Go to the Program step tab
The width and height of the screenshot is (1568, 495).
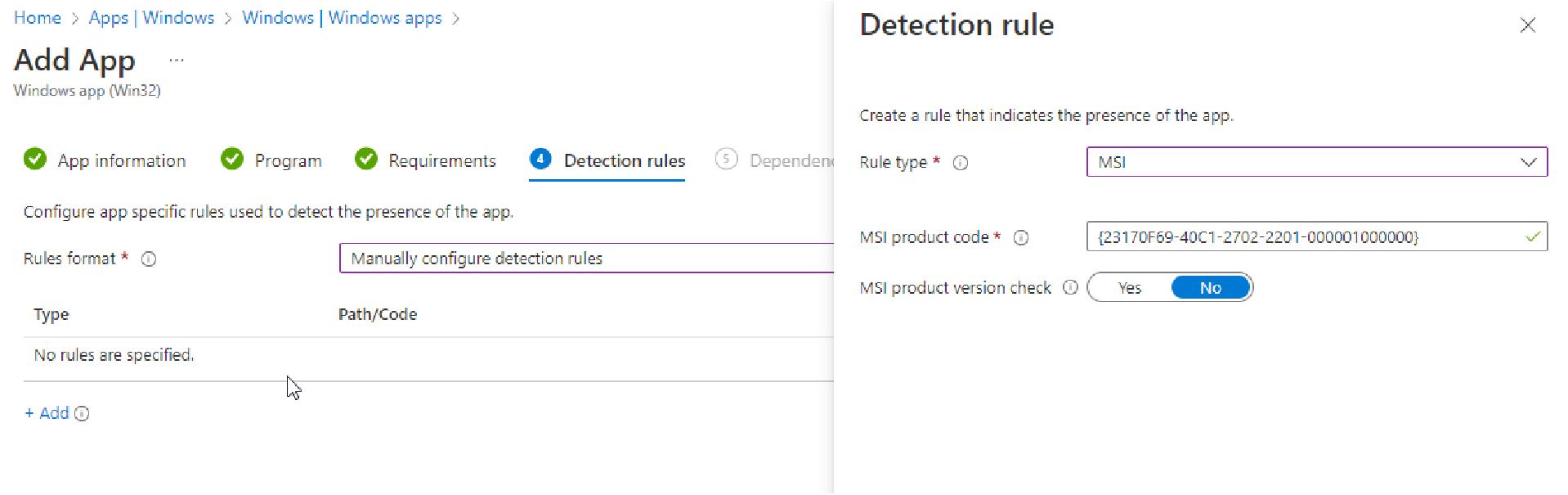pos(287,161)
